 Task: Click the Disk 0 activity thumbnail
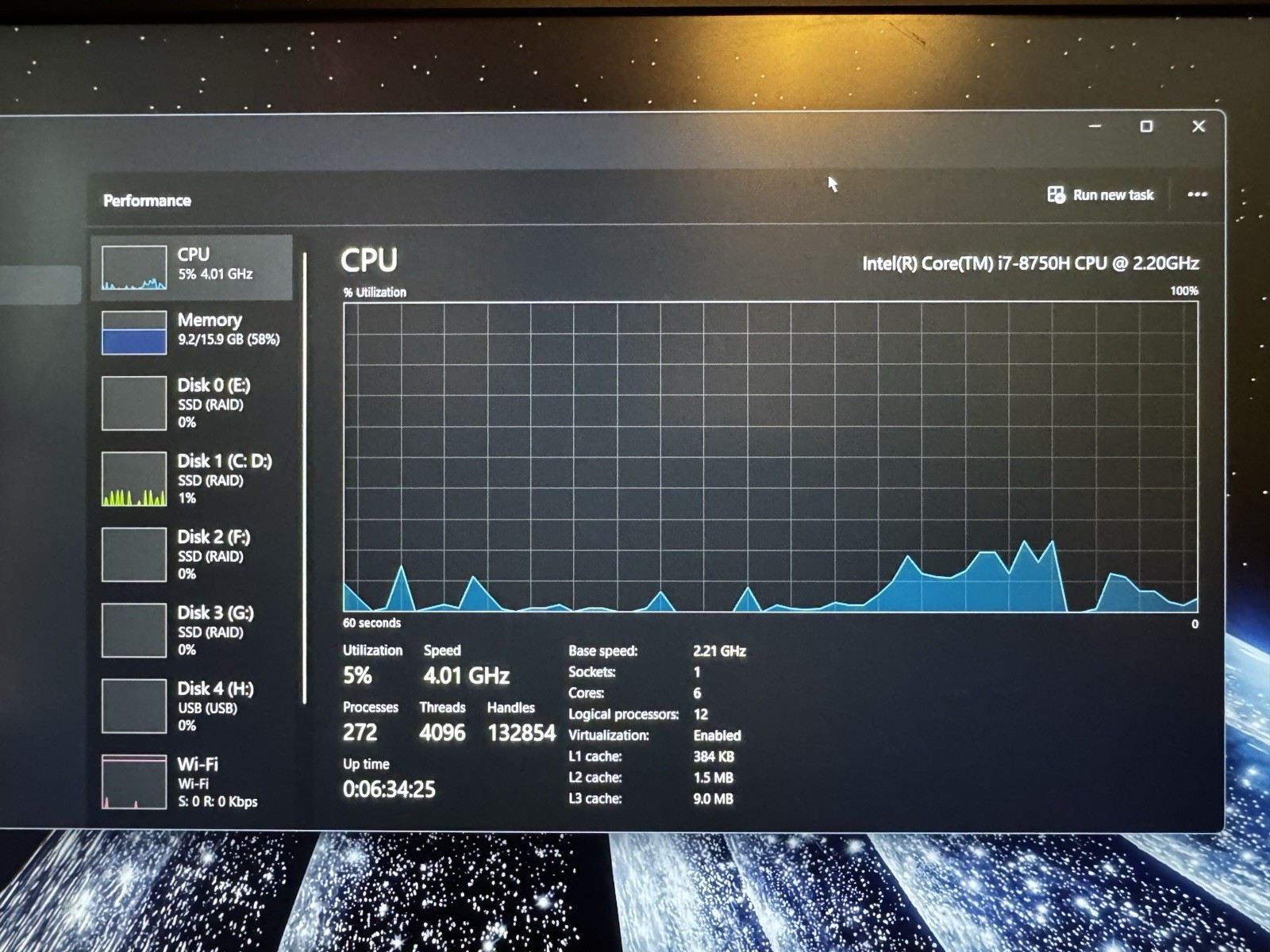coord(134,403)
